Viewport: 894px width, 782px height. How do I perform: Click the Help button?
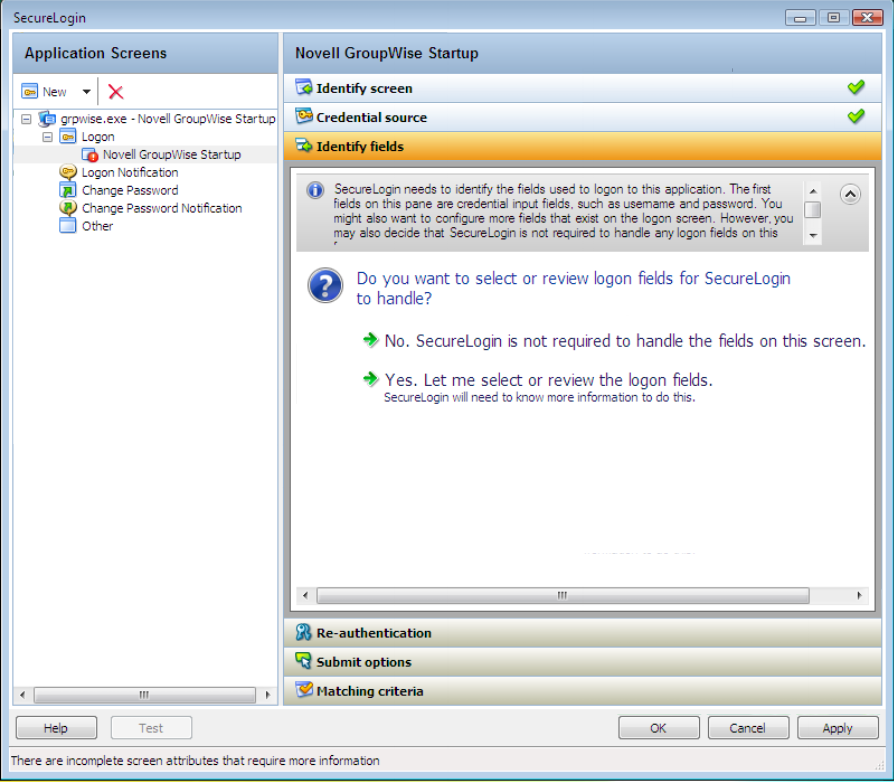[56, 728]
